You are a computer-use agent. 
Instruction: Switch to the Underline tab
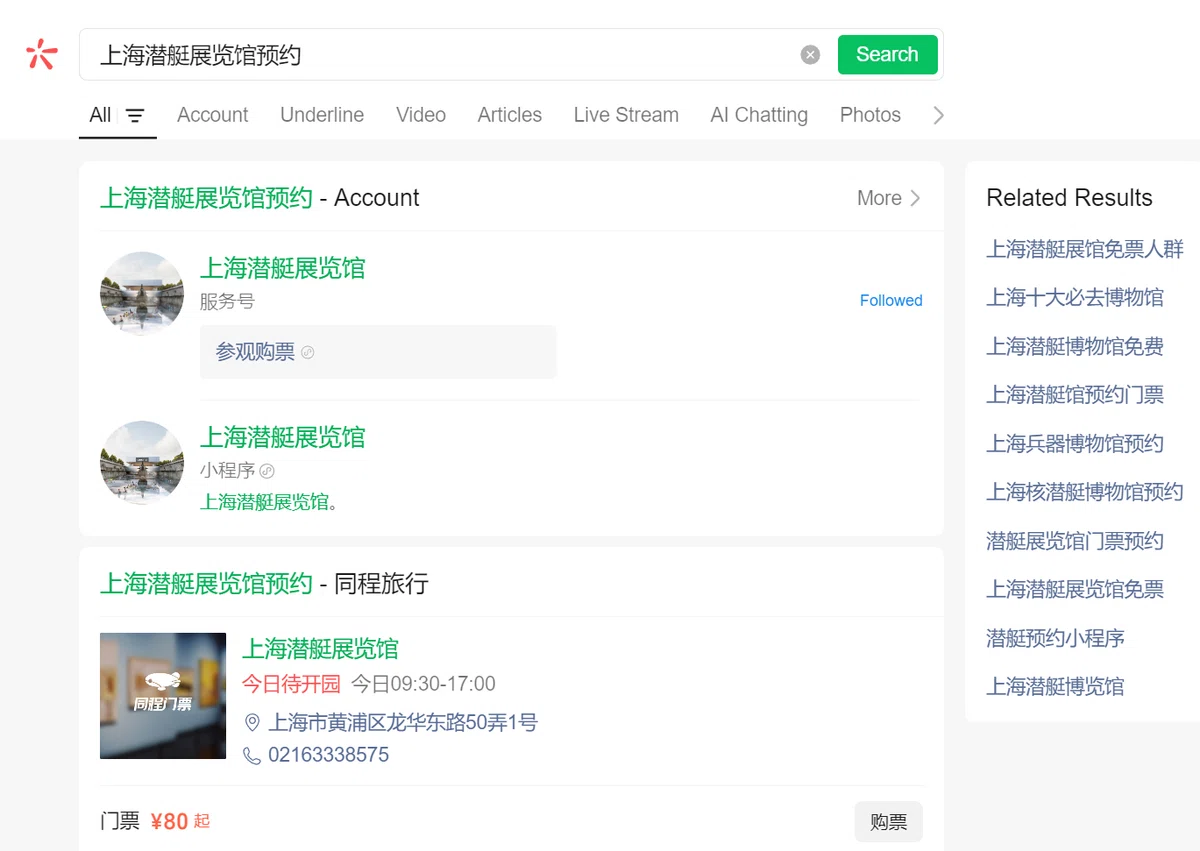coord(322,115)
